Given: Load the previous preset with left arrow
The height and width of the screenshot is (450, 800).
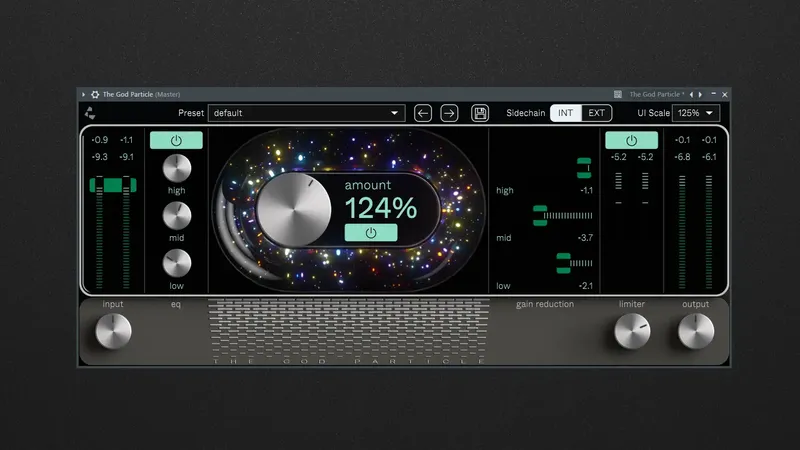Looking at the screenshot, I should coord(422,113).
